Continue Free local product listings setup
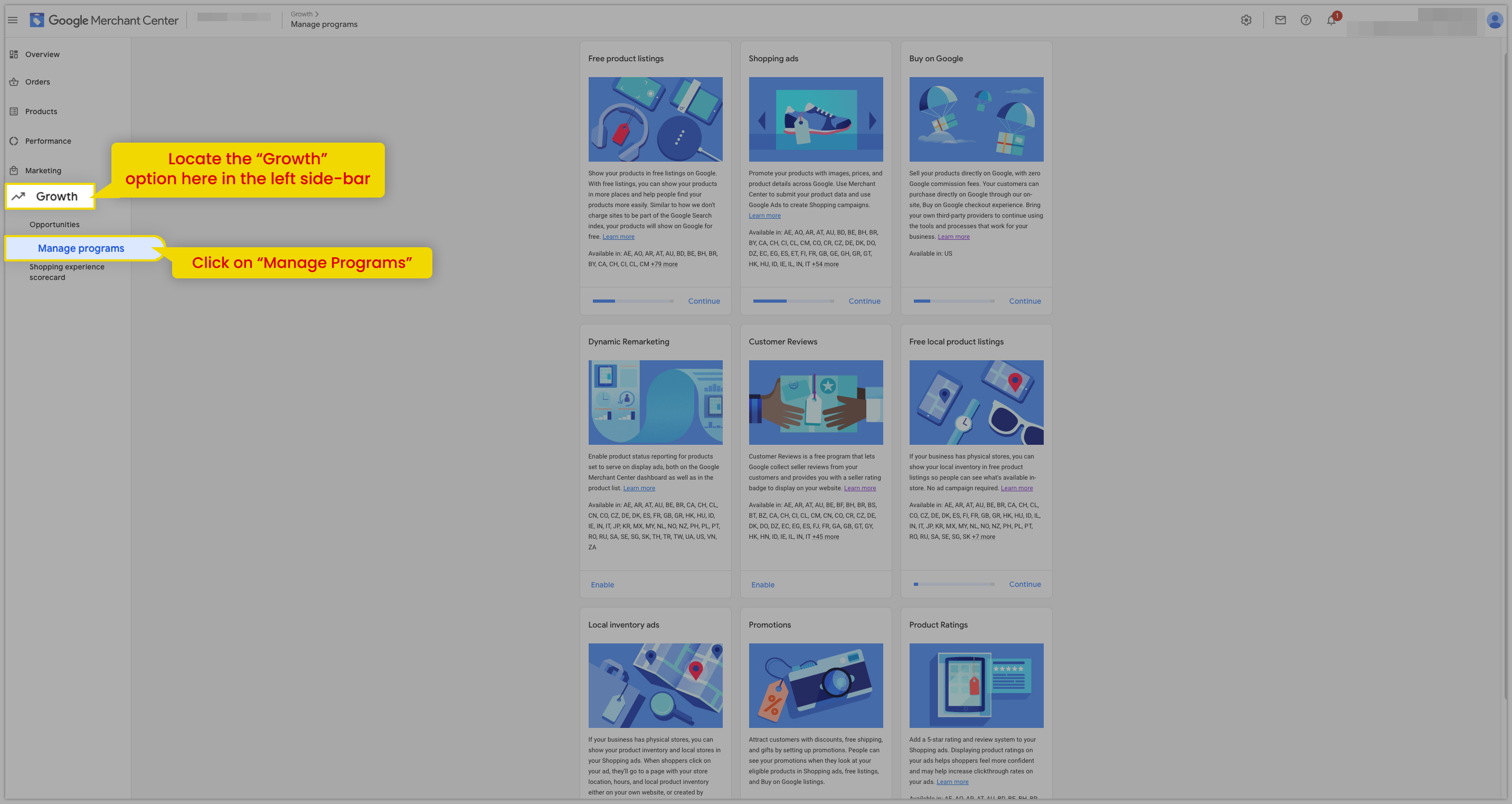Viewport: 1512px width, 804px height. point(1025,584)
